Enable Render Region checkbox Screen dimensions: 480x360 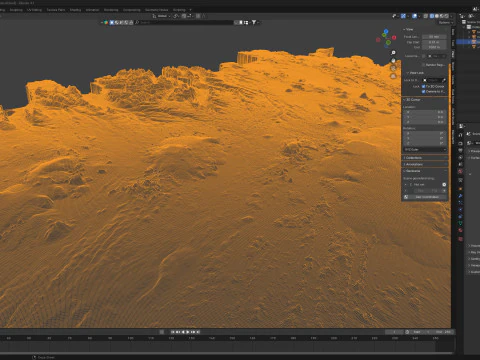(x=423, y=65)
